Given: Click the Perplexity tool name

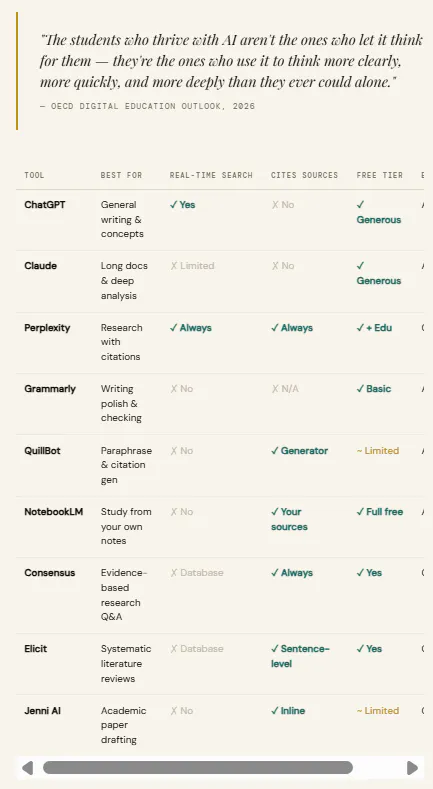Looking at the screenshot, I should (x=47, y=328).
